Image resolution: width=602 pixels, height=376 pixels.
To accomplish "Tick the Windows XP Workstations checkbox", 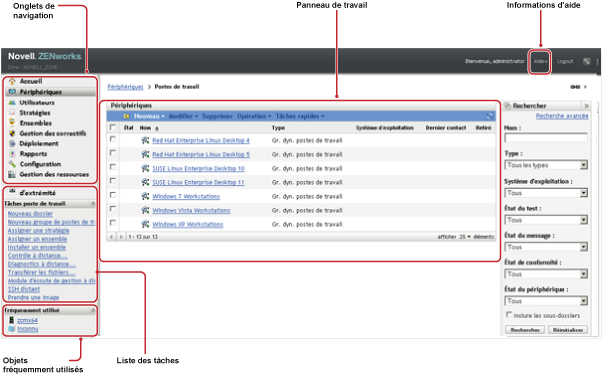I will pos(112,223).
